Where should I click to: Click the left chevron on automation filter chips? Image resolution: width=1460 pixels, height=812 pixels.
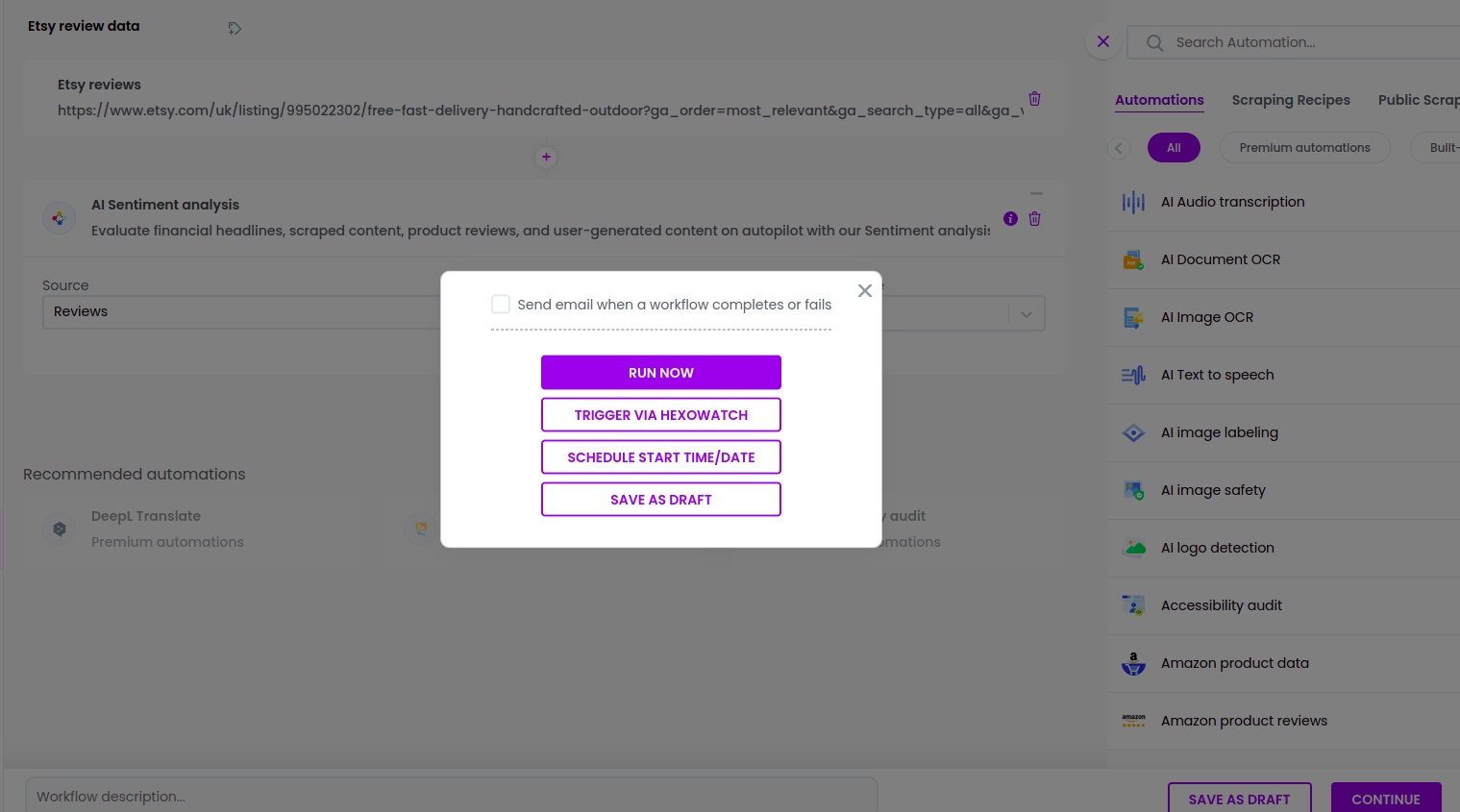(1119, 148)
